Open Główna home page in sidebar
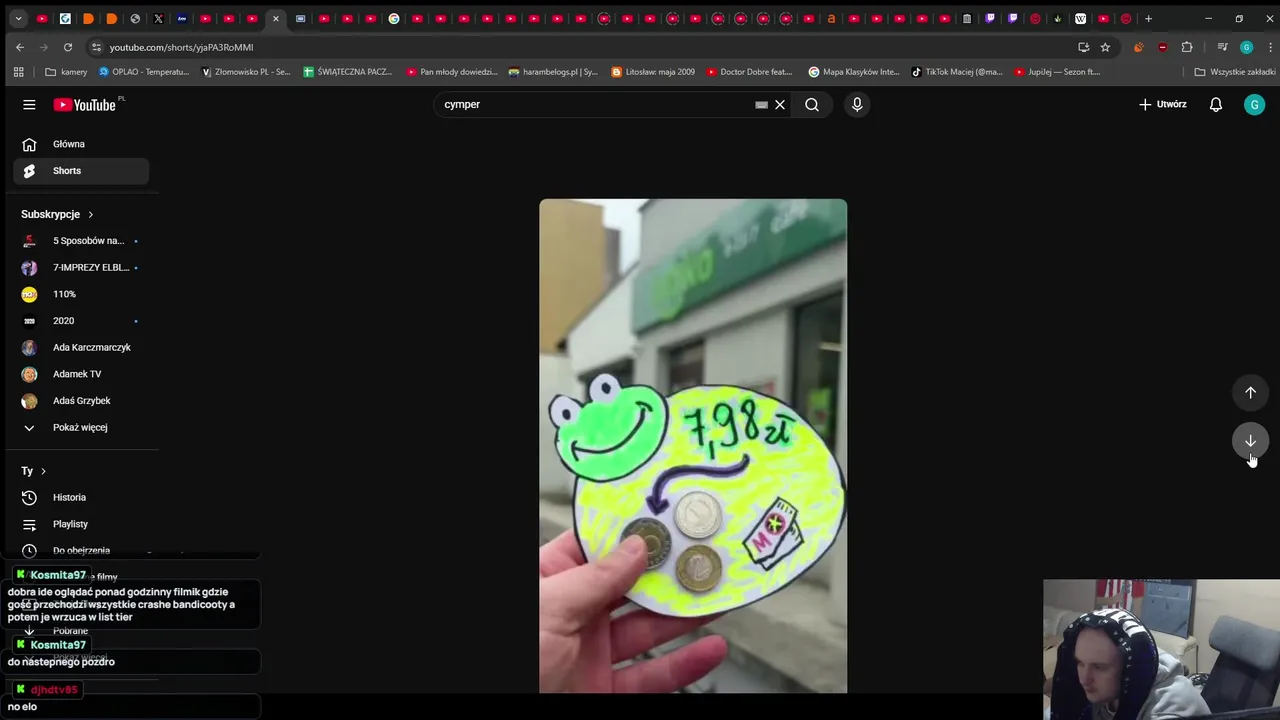Viewport: 1280px width, 720px height. pos(81,144)
